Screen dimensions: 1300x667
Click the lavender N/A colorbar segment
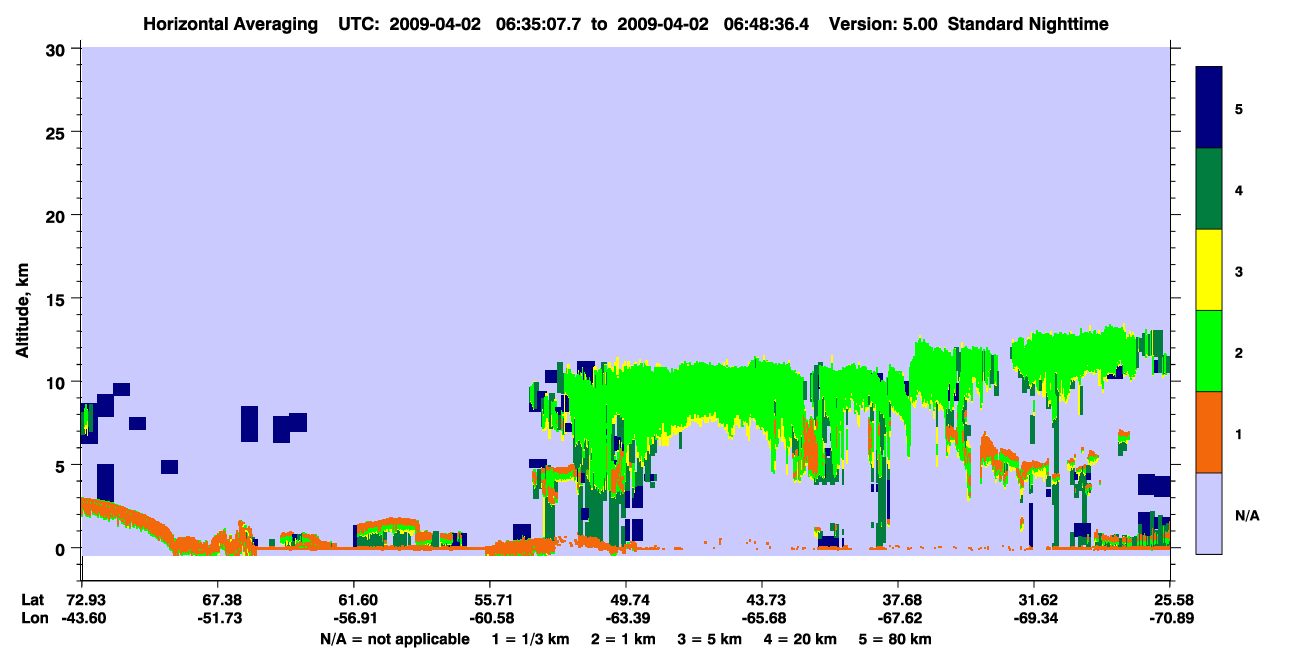[x=1209, y=512]
